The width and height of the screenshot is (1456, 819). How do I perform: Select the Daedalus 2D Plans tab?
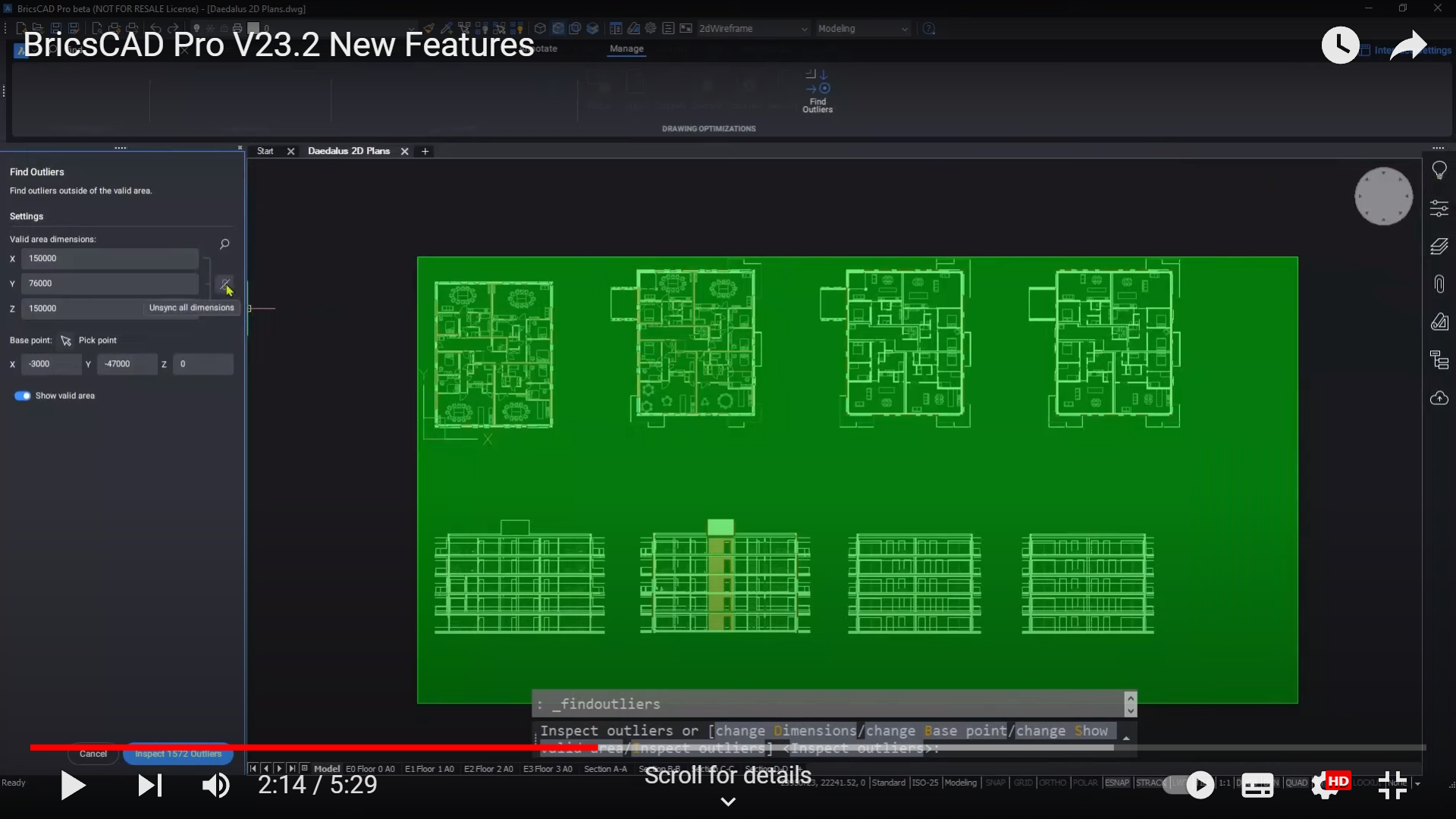[349, 152]
